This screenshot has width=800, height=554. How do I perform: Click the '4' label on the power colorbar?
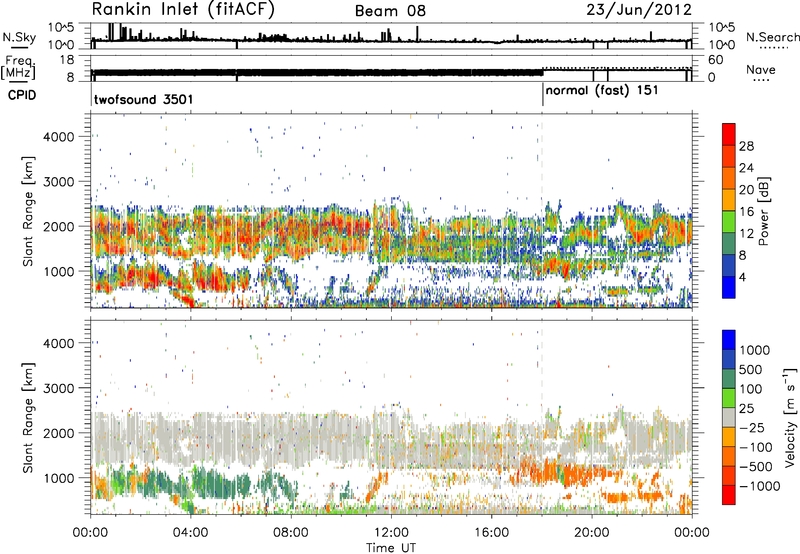(x=742, y=277)
